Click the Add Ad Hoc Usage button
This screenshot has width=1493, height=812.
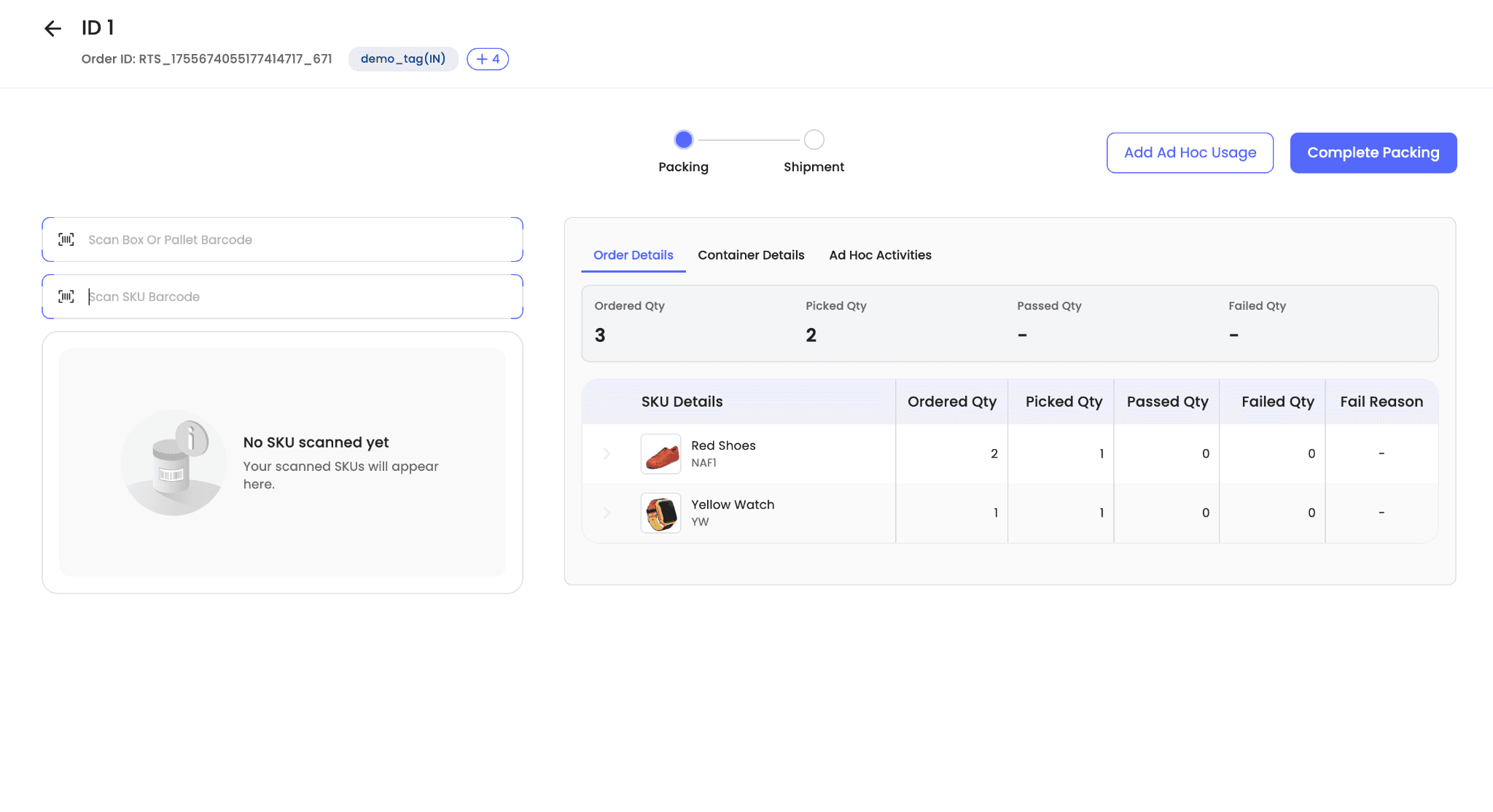click(x=1190, y=153)
